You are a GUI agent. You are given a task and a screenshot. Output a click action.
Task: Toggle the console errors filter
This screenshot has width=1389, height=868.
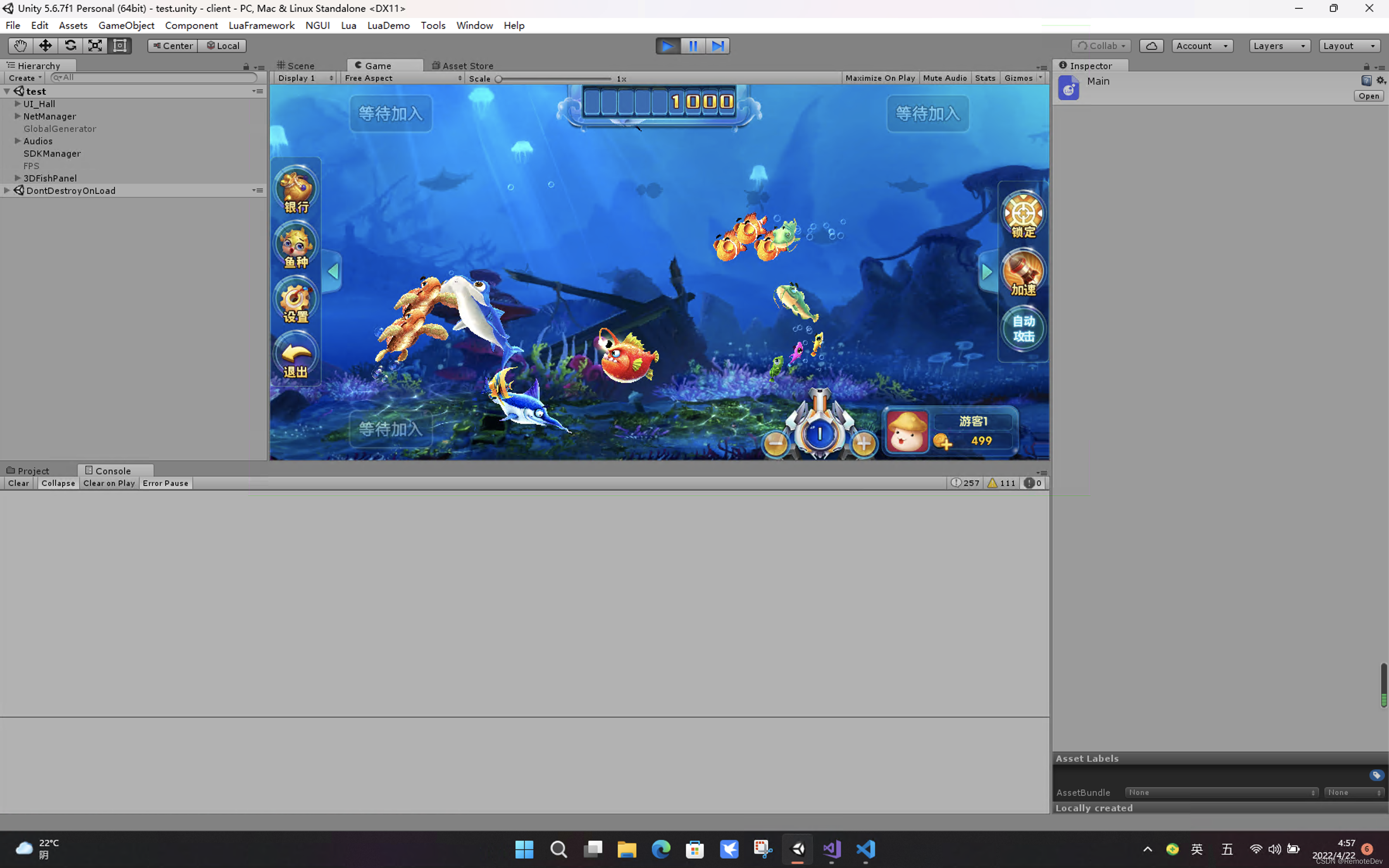1032,483
